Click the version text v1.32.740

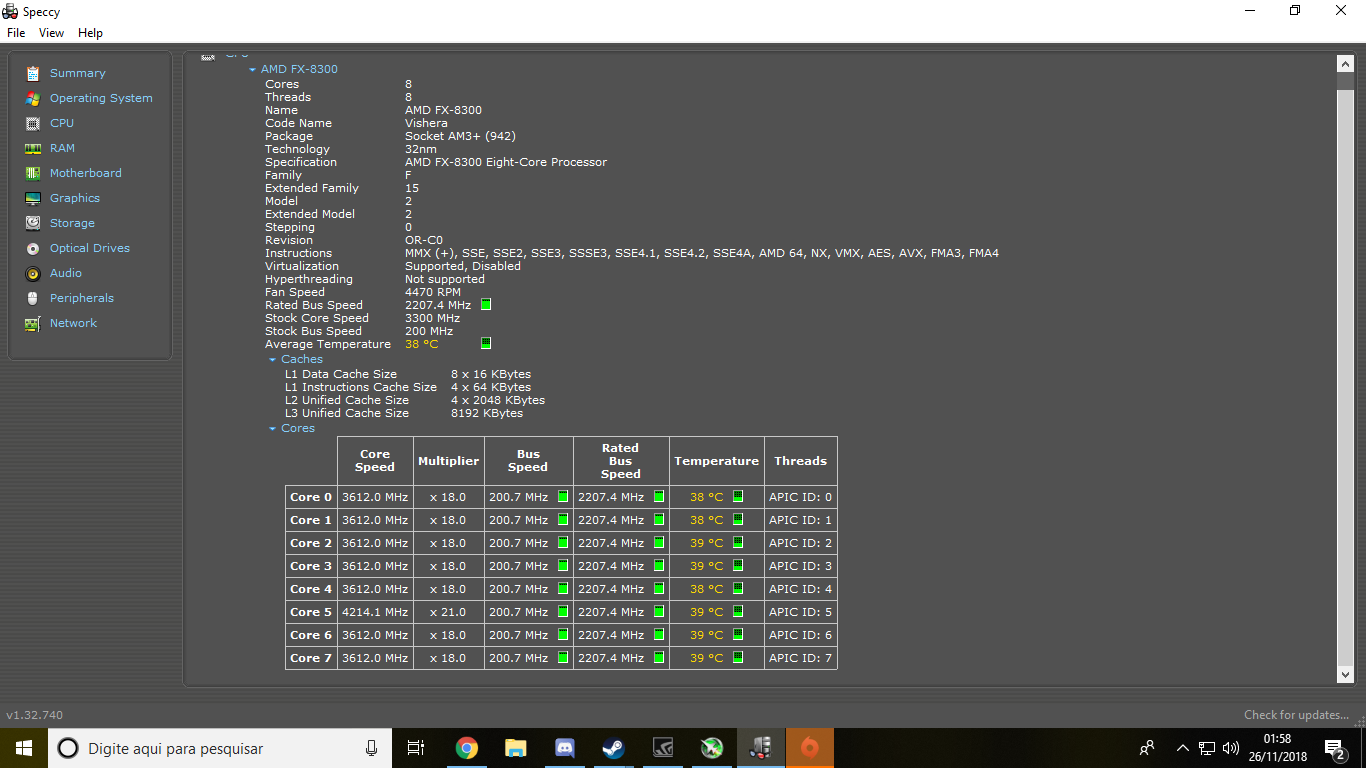[35, 715]
